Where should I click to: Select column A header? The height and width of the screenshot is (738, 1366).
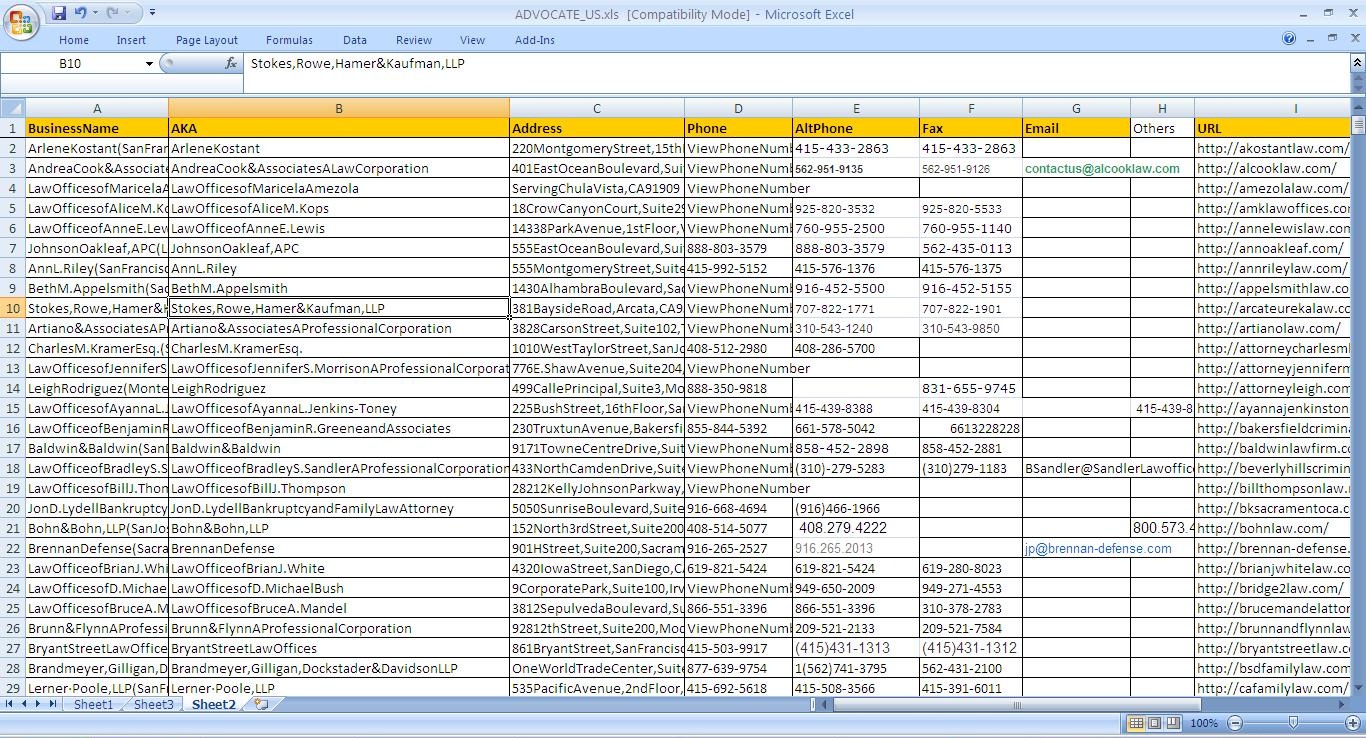coord(97,108)
